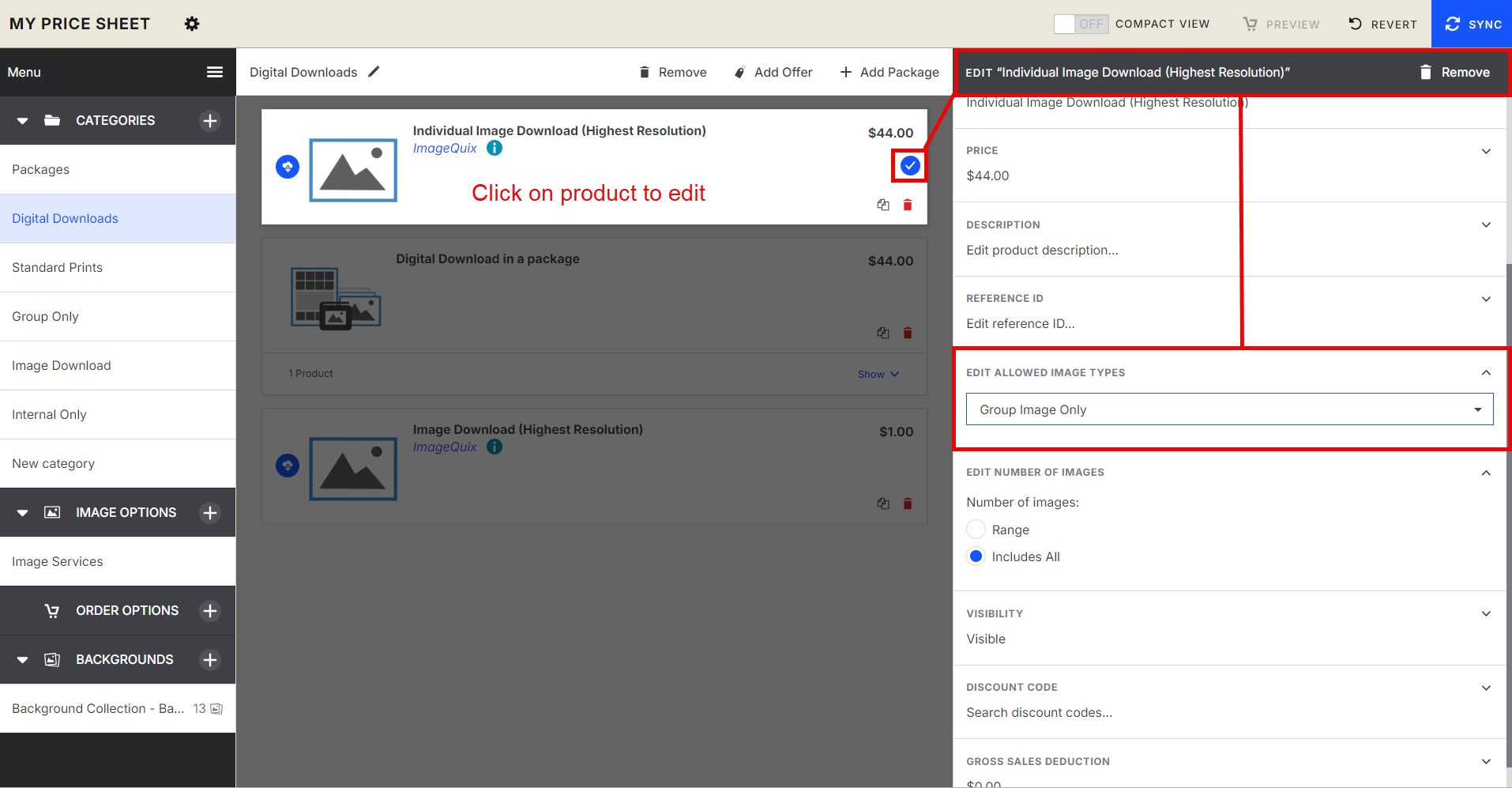This screenshot has height=788, width=1512.
Task: Add a new Image Options item
Action: (210, 513)
